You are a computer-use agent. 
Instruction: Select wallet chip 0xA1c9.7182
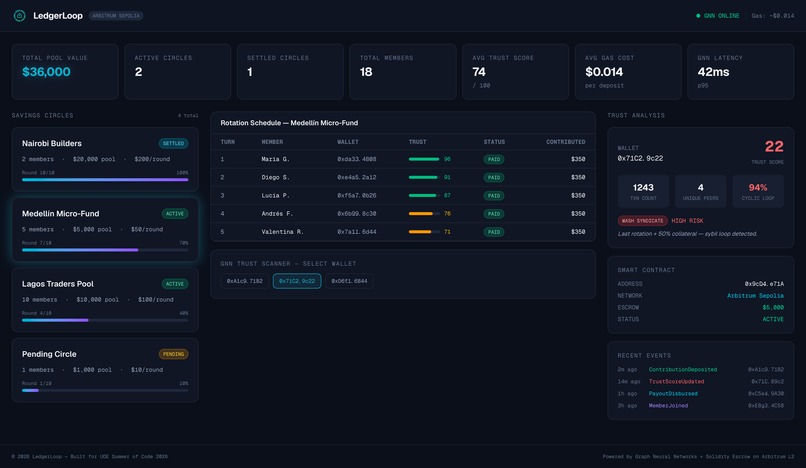tap(245, 281)
